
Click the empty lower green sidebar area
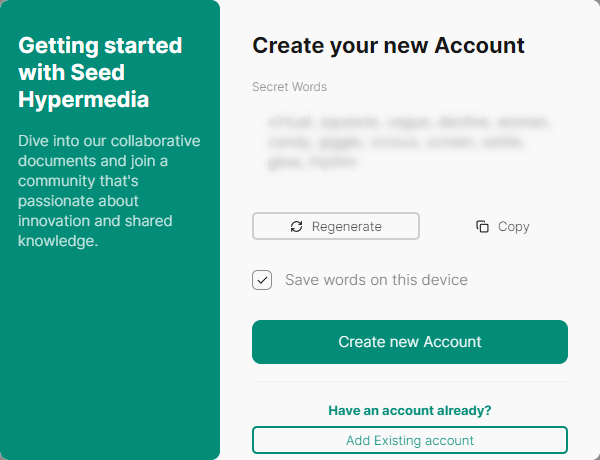tap(109, 360)
